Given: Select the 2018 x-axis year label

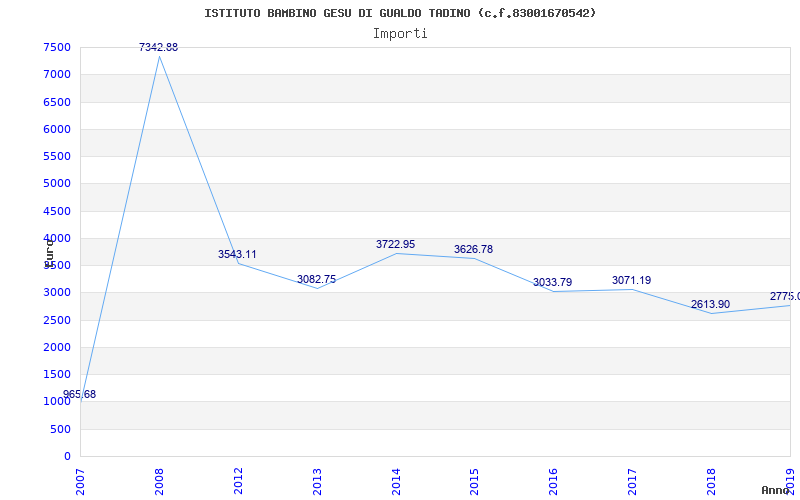Looking at the screenshot, I should pos(711,482).
